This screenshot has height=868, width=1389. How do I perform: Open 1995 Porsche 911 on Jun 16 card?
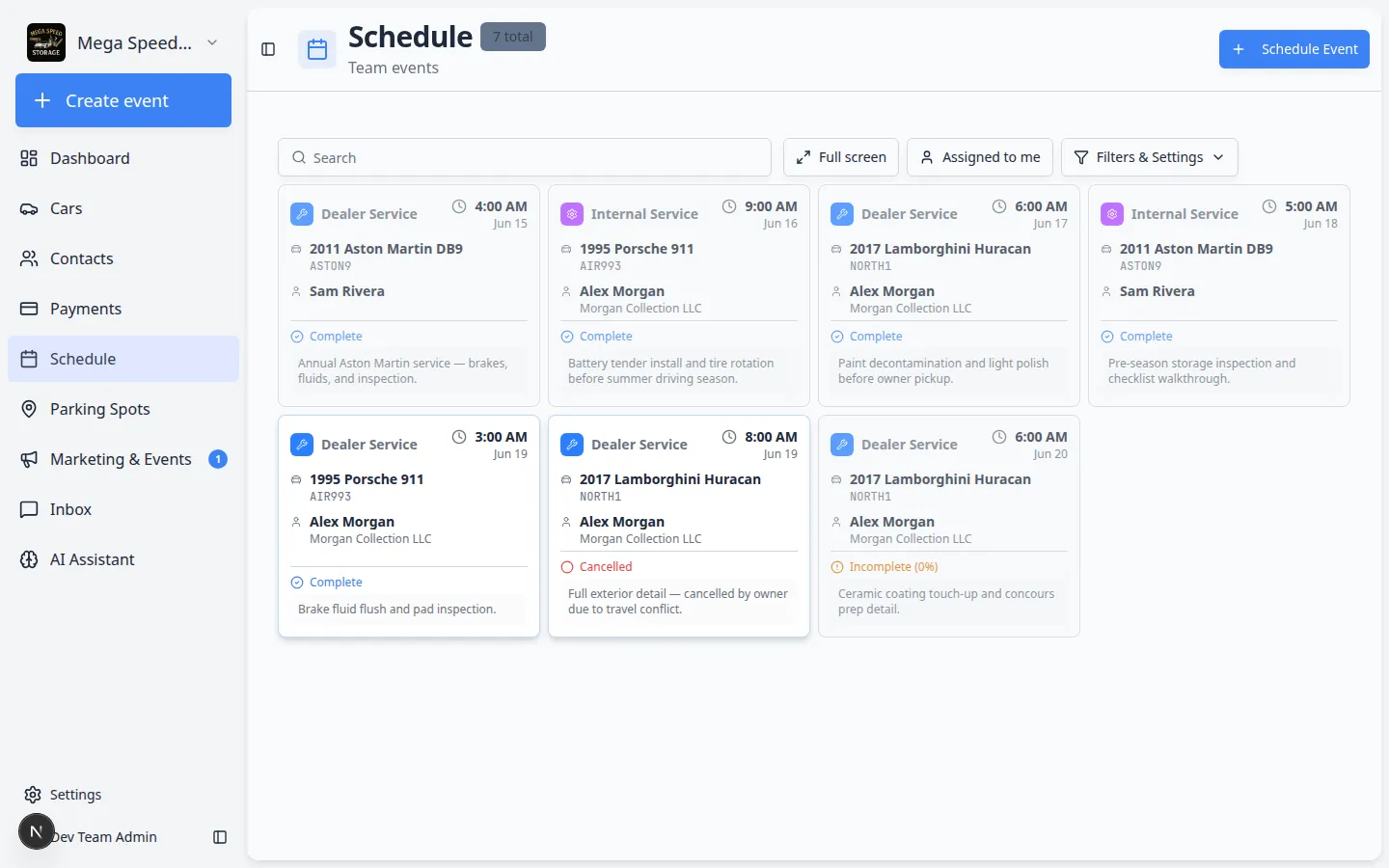point(637,249)
